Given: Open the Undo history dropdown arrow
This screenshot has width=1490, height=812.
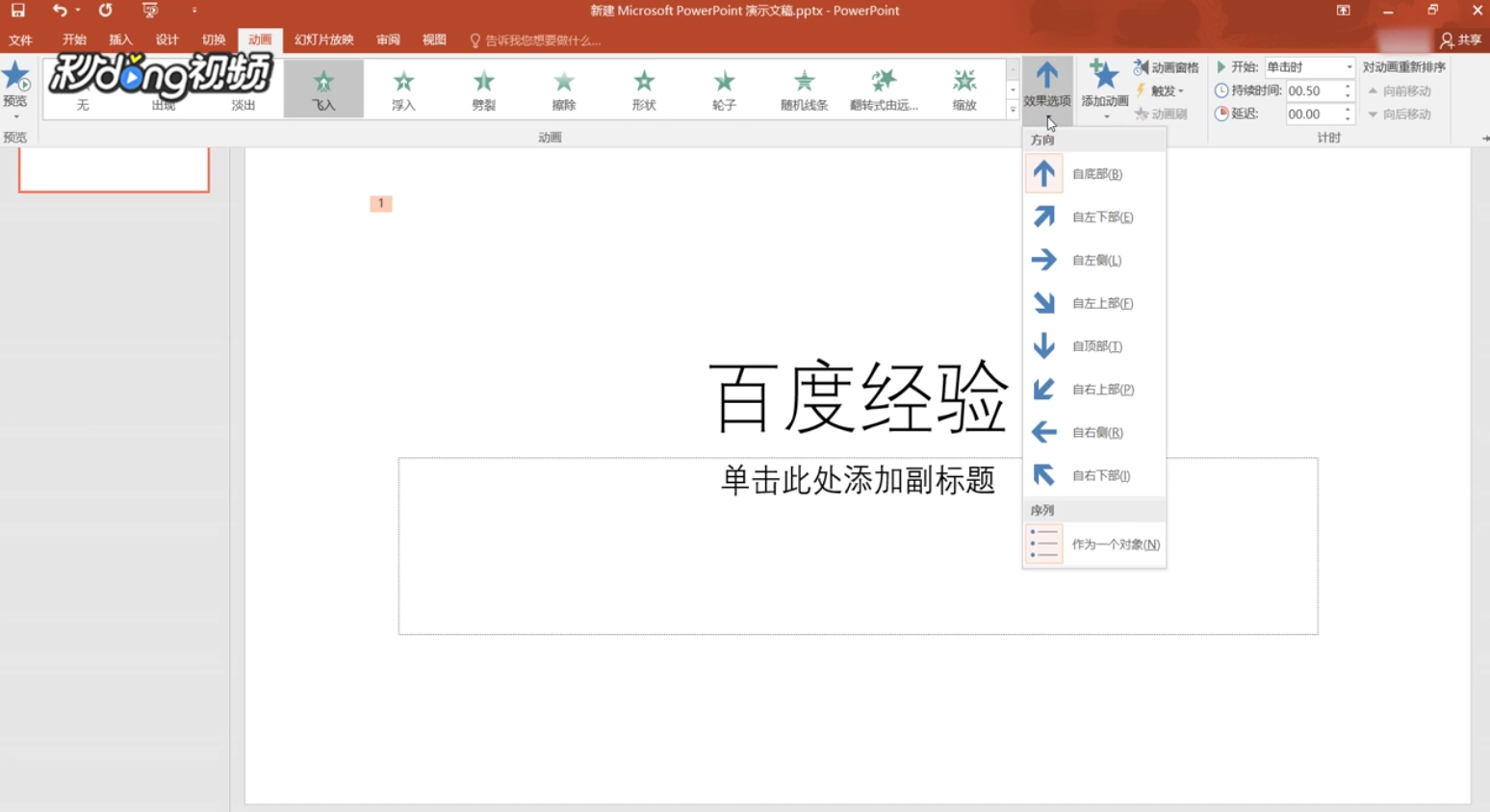Looking at the screenshot, I should click(x=77, y=11).
